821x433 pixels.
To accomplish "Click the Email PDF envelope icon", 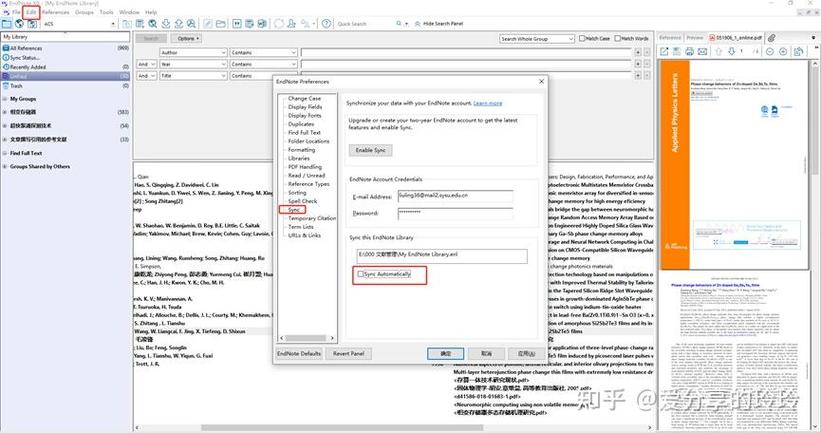I will point(703,51).
